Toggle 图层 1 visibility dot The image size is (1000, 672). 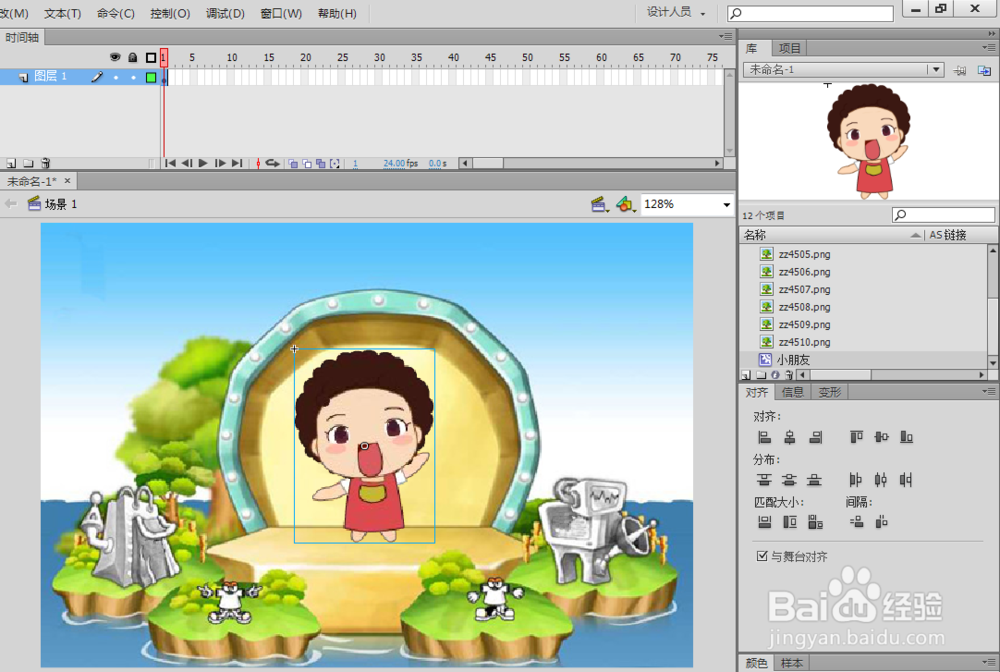tap(115, 77)
